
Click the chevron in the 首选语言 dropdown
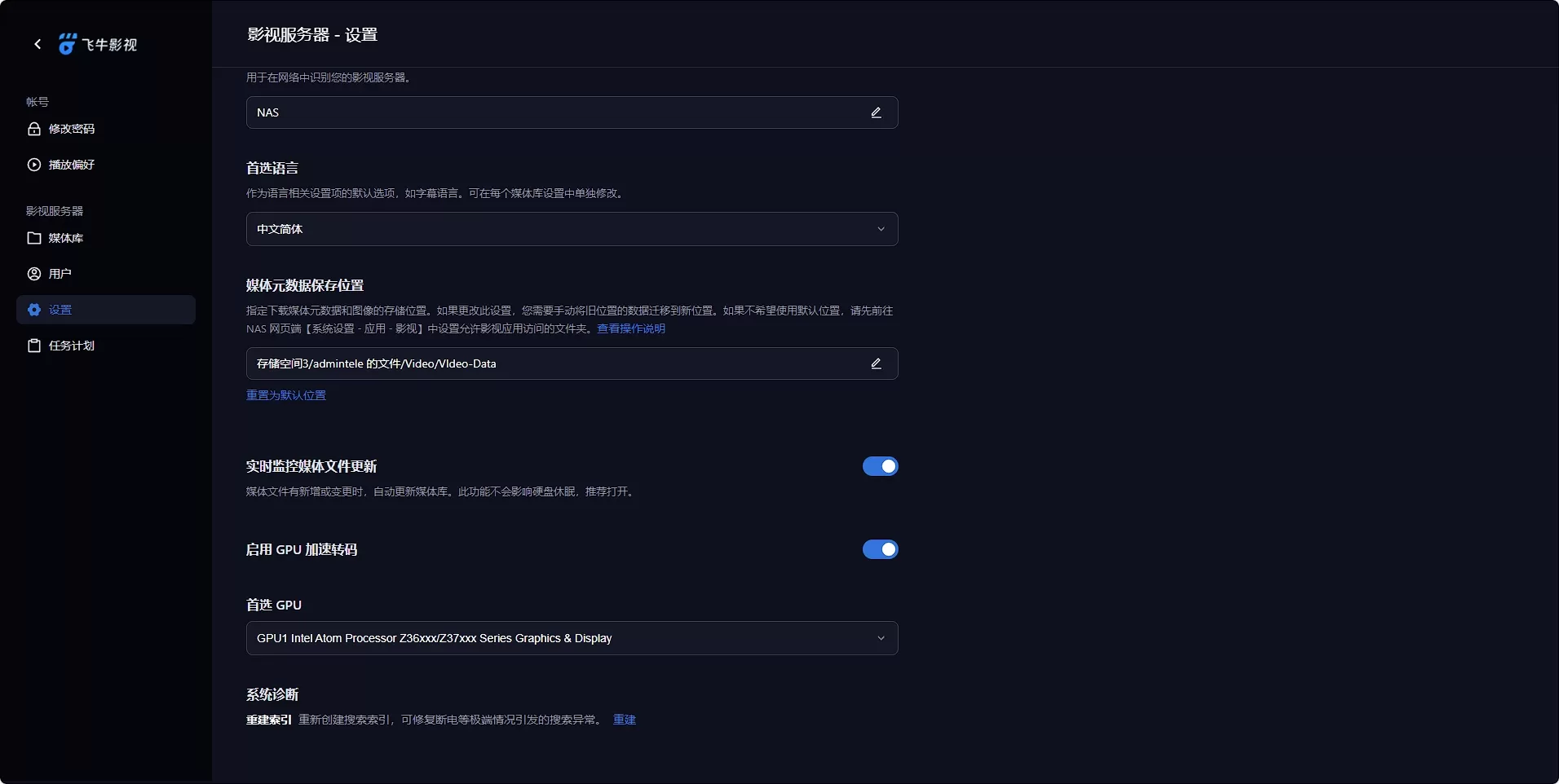pos(881,229)
